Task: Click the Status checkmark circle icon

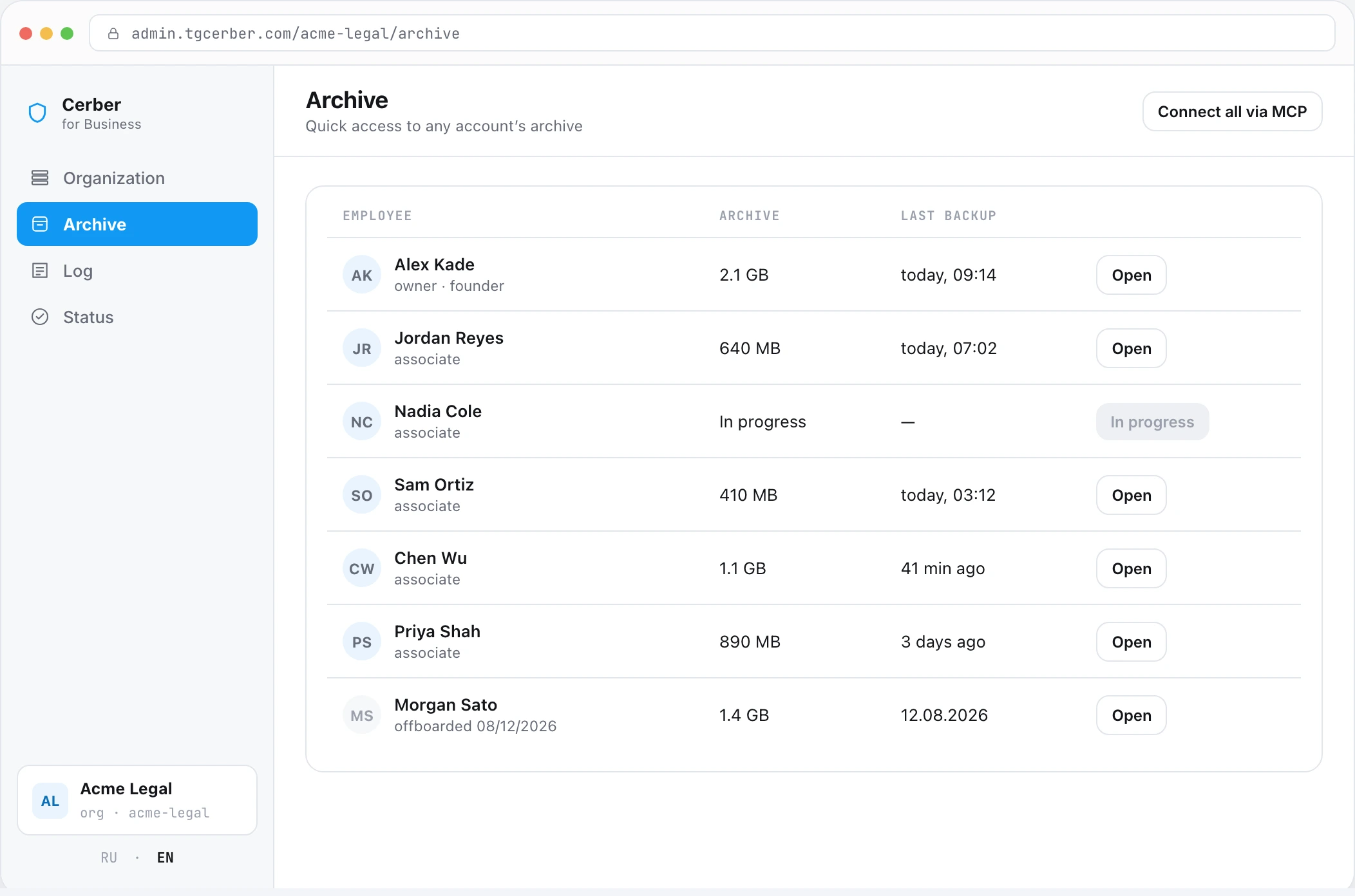Action: click(40, 317)
